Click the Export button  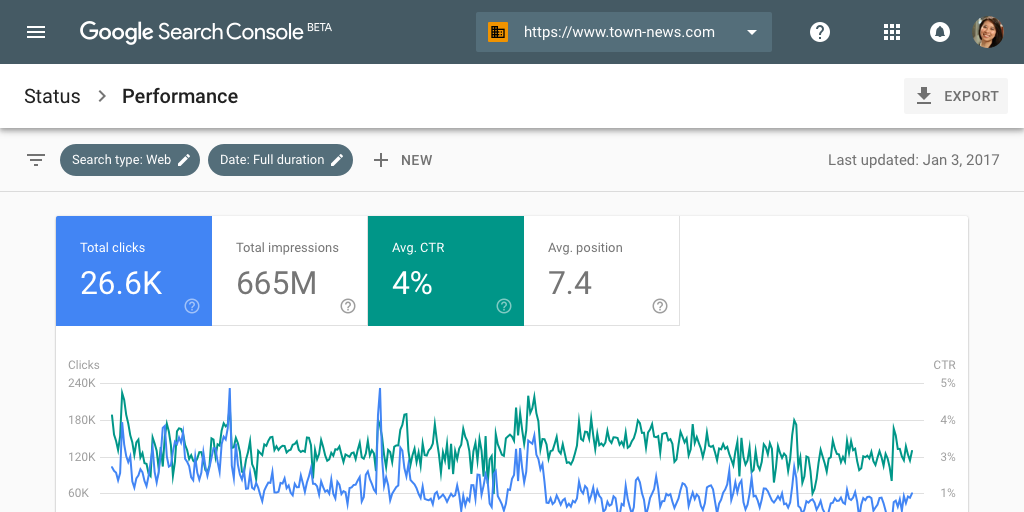[956, 96]
